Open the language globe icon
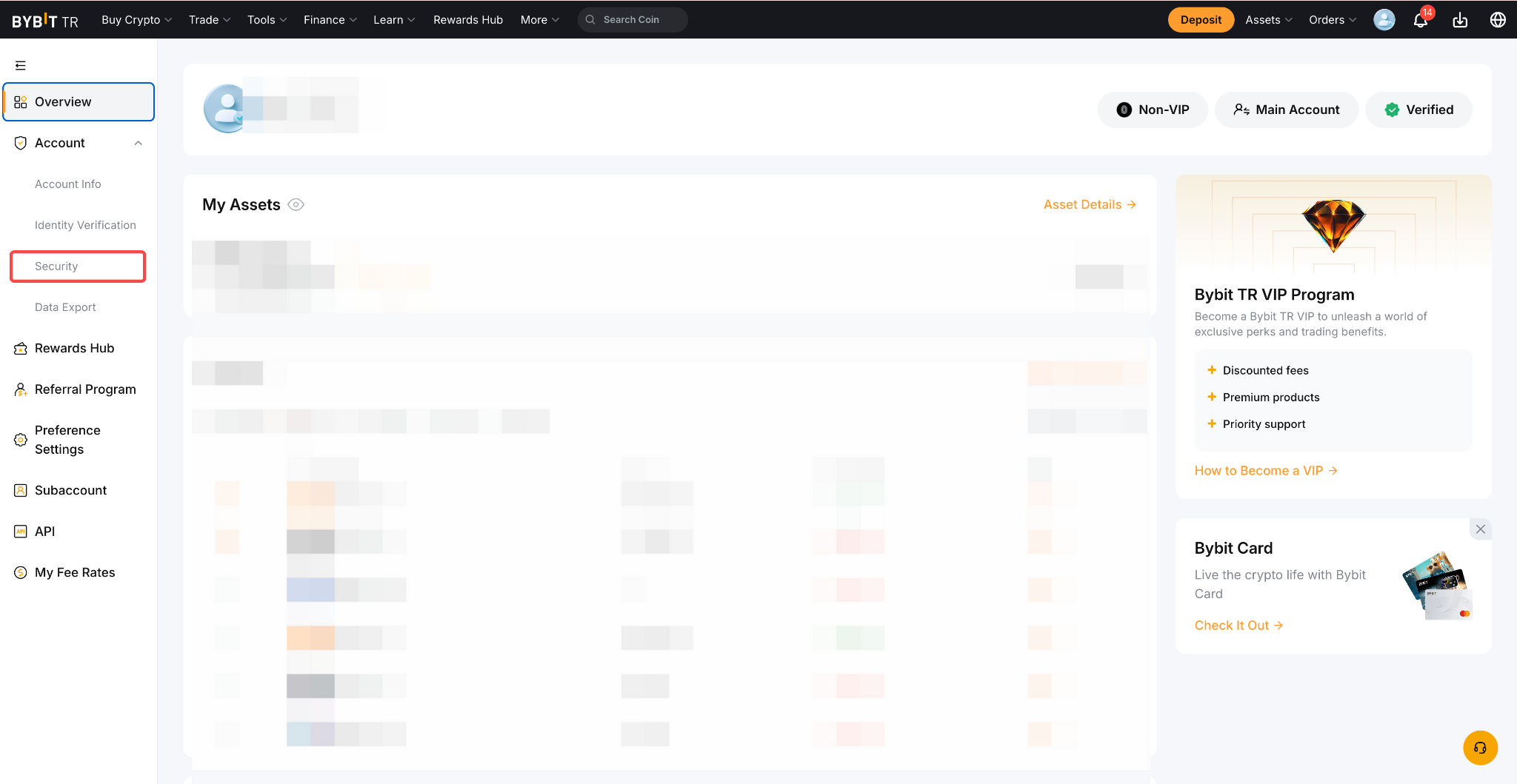 click(1498, 20)
